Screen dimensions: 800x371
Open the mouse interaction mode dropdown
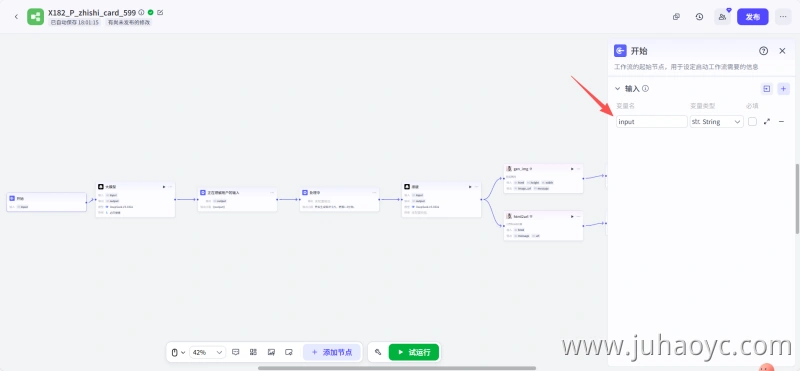(x=178, y=352)
